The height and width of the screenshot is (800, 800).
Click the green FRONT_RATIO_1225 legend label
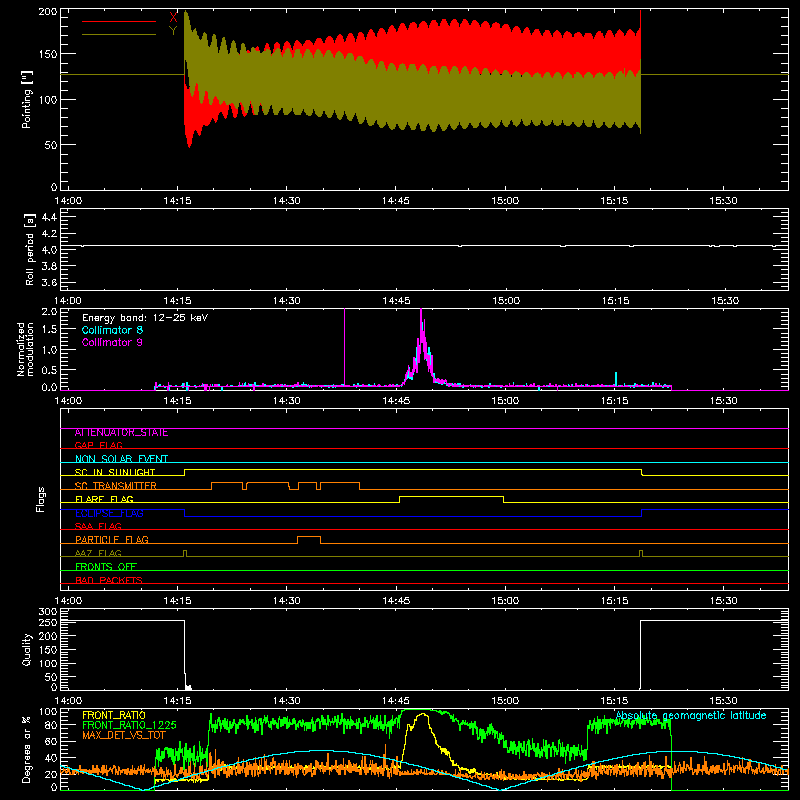(130, 725)
